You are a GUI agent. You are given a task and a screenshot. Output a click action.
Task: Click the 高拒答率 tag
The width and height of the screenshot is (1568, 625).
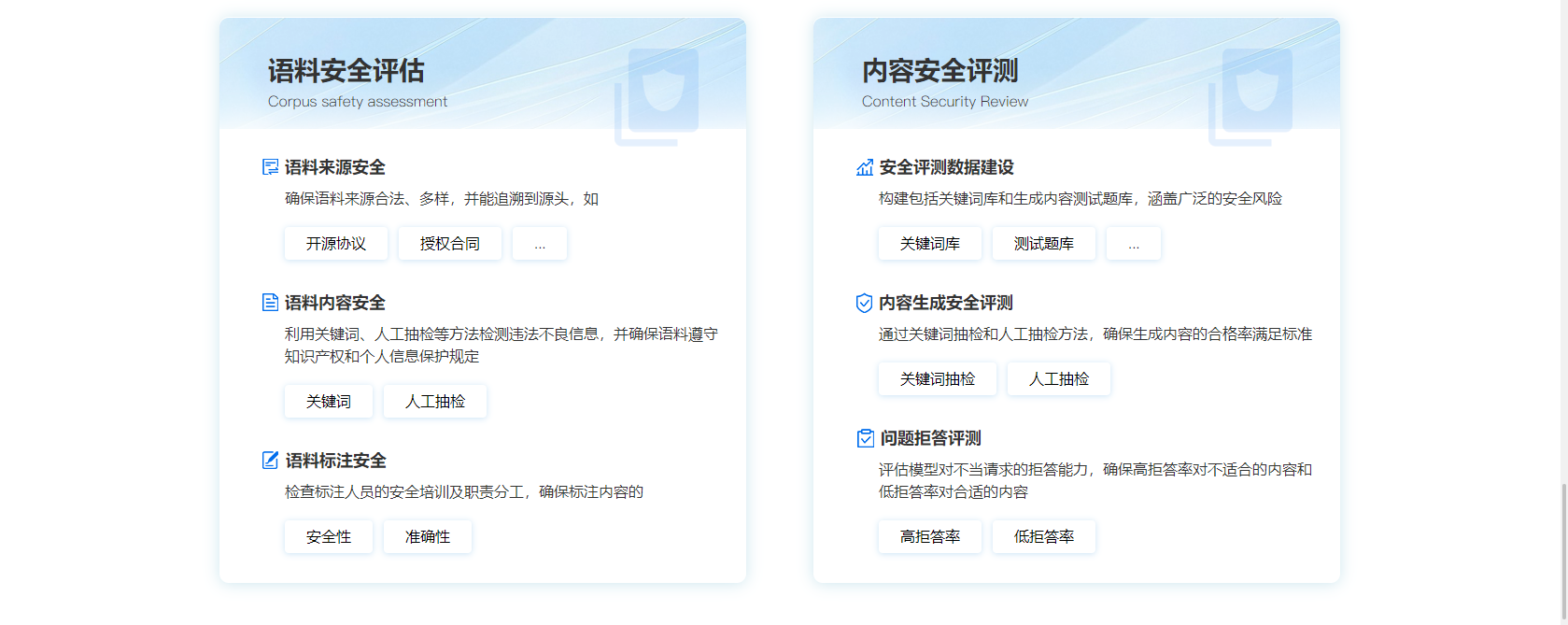930,537
